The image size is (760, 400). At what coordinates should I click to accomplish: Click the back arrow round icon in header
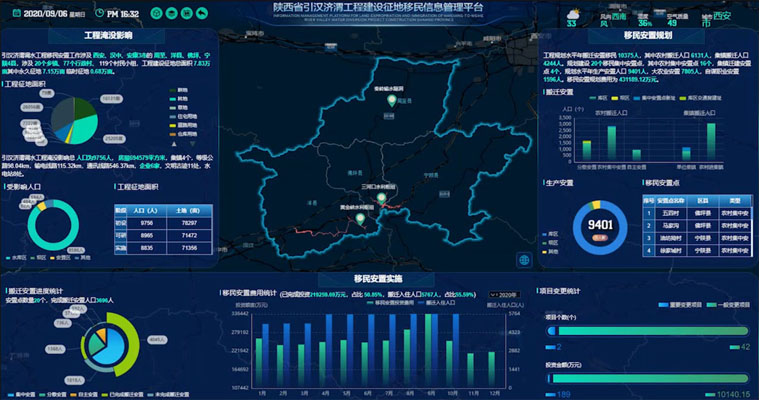(202, 13)
